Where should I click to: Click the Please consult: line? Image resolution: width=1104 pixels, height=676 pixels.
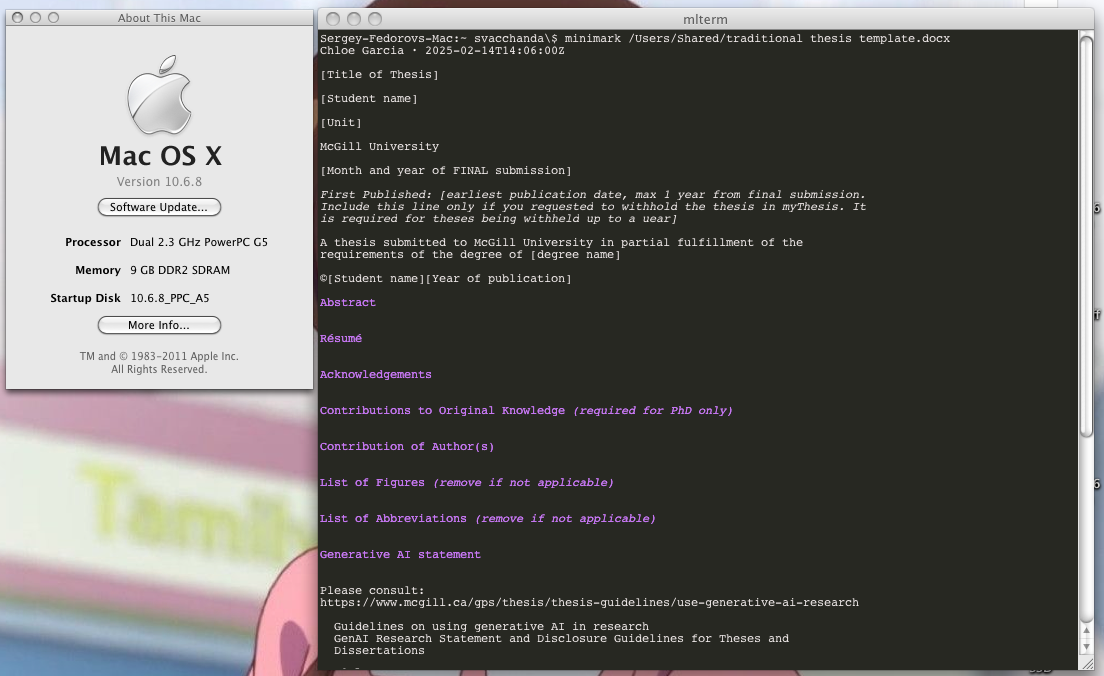(372, 591)
